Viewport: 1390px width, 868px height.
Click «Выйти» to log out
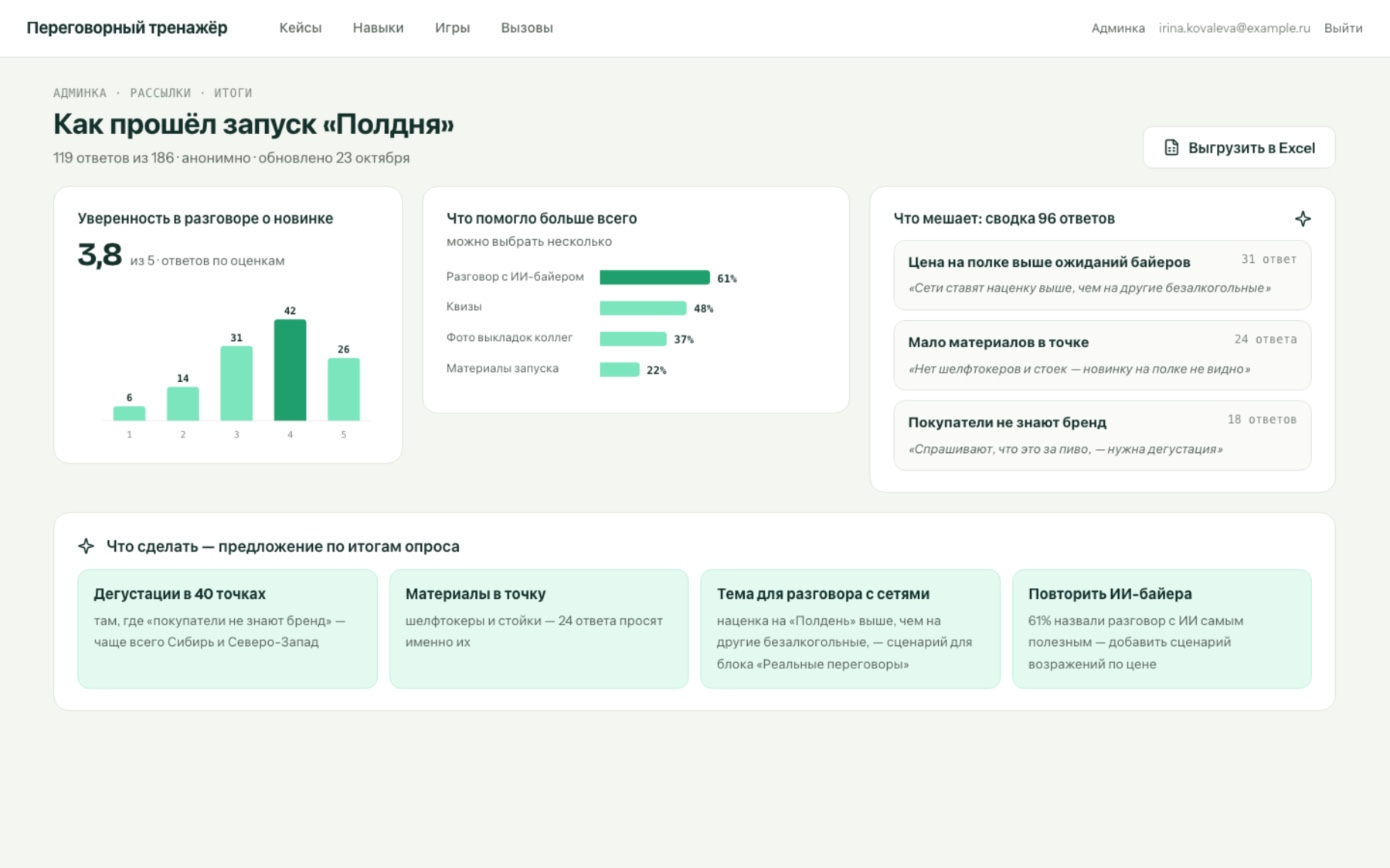(1343, 28)
